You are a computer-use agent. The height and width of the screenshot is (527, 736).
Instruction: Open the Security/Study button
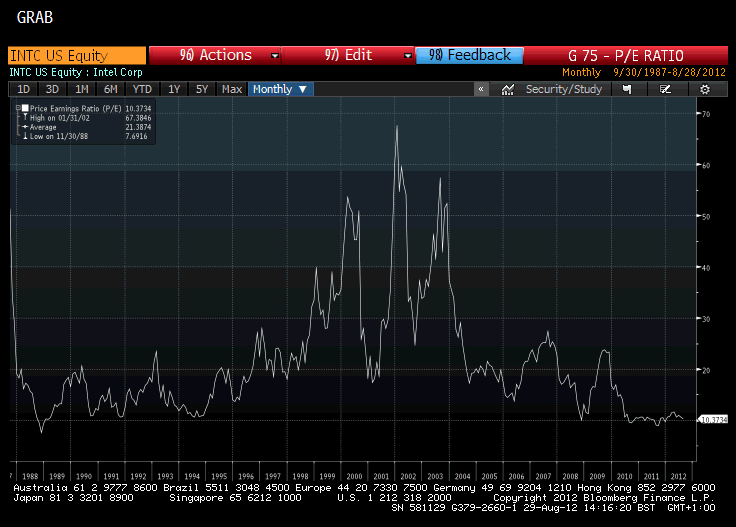tap(563, 89)
